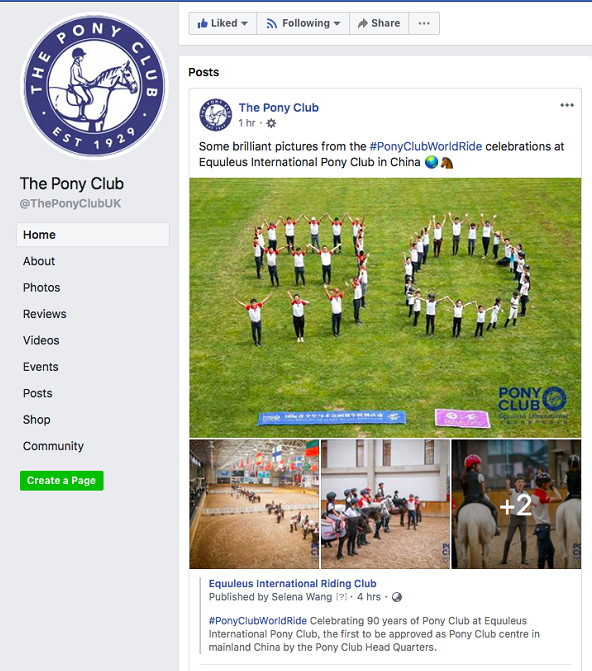Open the #PonyClubWorldRide hashtag in the post text
Screen dimensions: 592x671
click(x=426, y=146)
